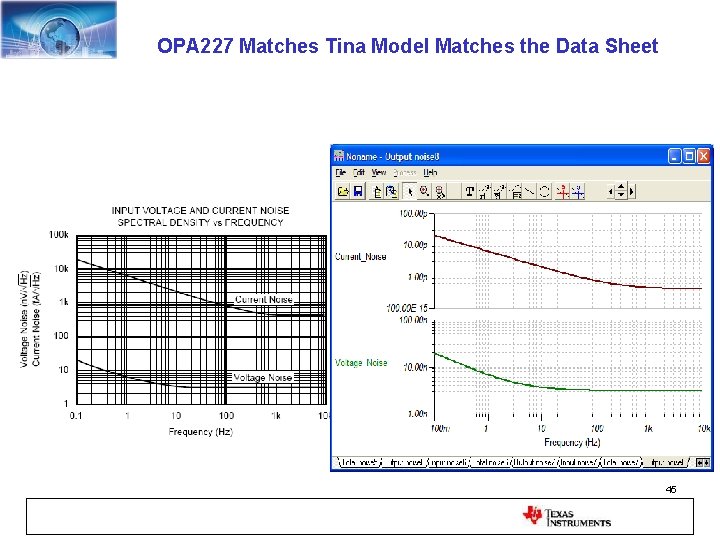Click the toolbar right arrow button
The width and height of the screenshot is (720, 540).
click(632, 191)
